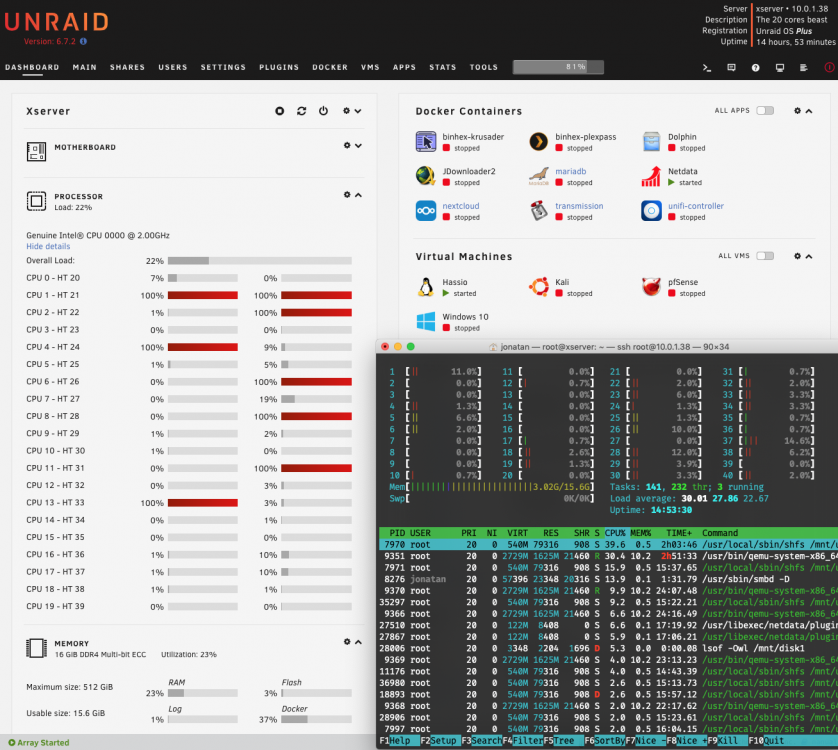Open the Dolphin container icon

coord(651,142)
